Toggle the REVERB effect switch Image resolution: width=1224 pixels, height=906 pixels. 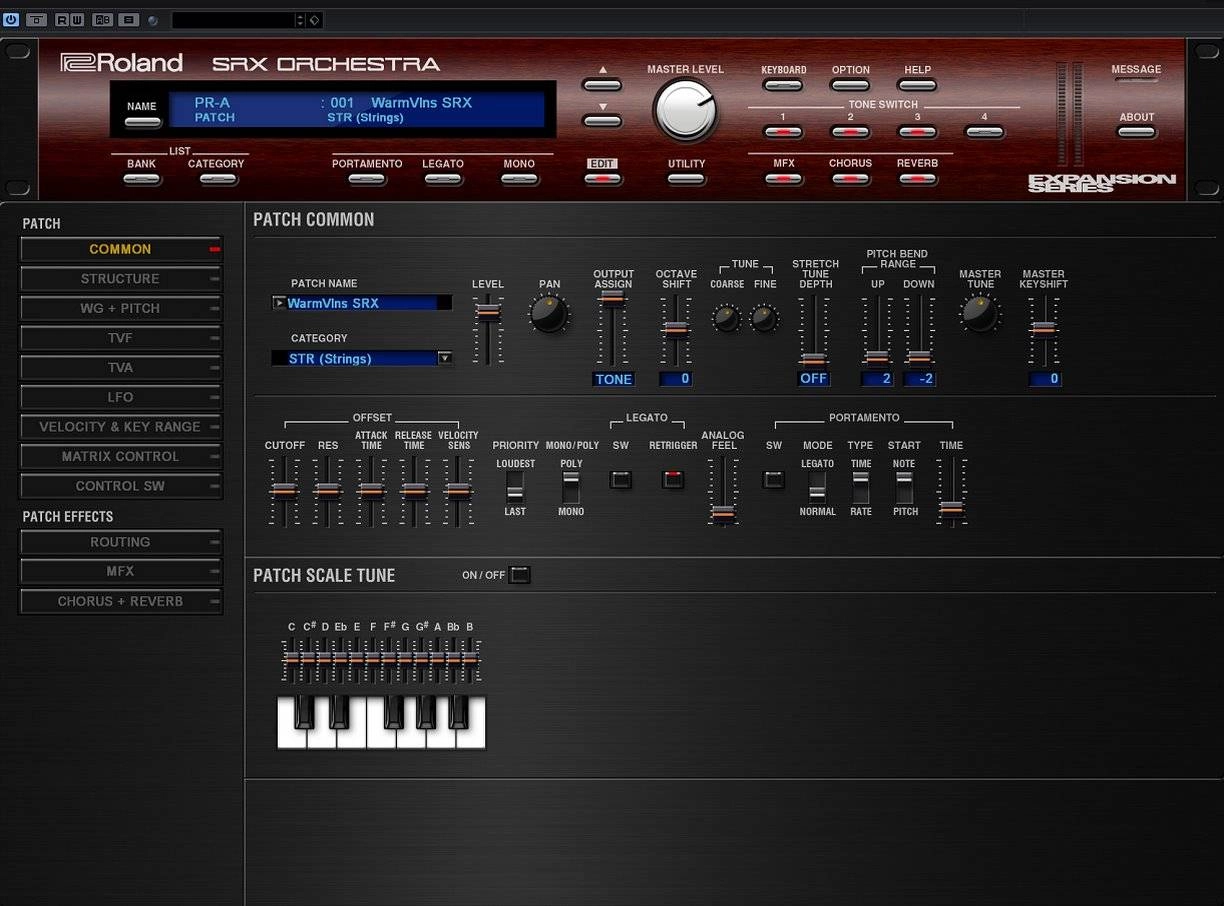tap(917, 180)
